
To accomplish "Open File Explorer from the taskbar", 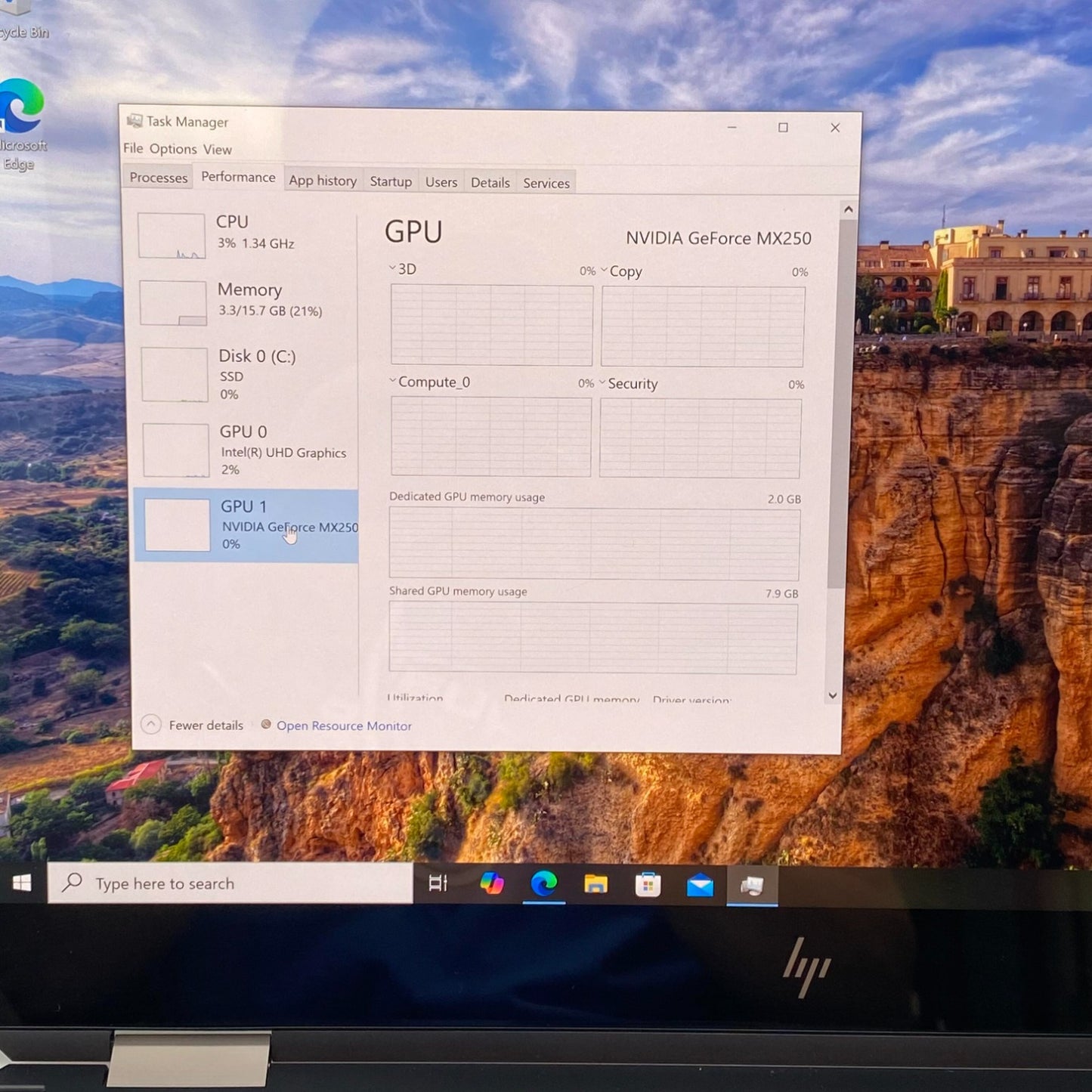I will coord(595,883).
